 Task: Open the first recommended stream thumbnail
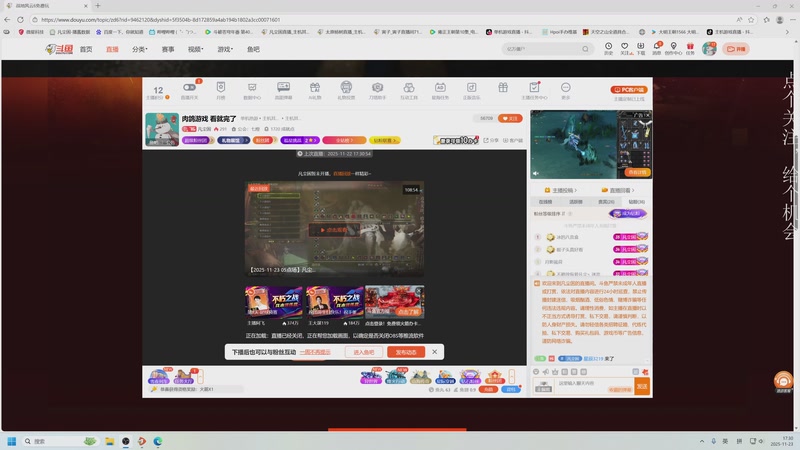274,302
